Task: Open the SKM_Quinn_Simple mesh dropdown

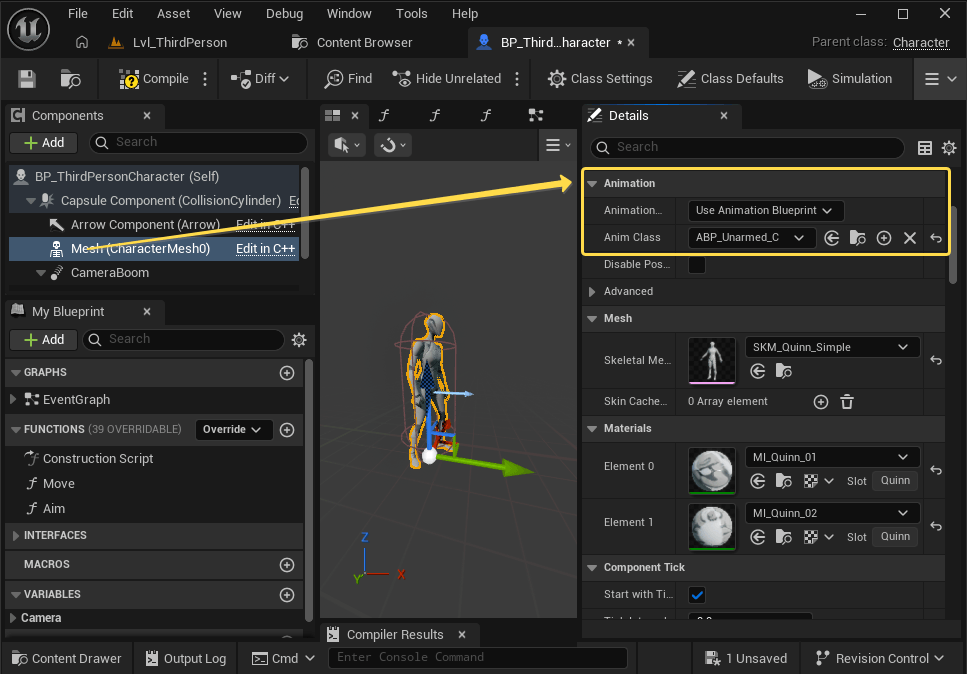Action: 832,347
